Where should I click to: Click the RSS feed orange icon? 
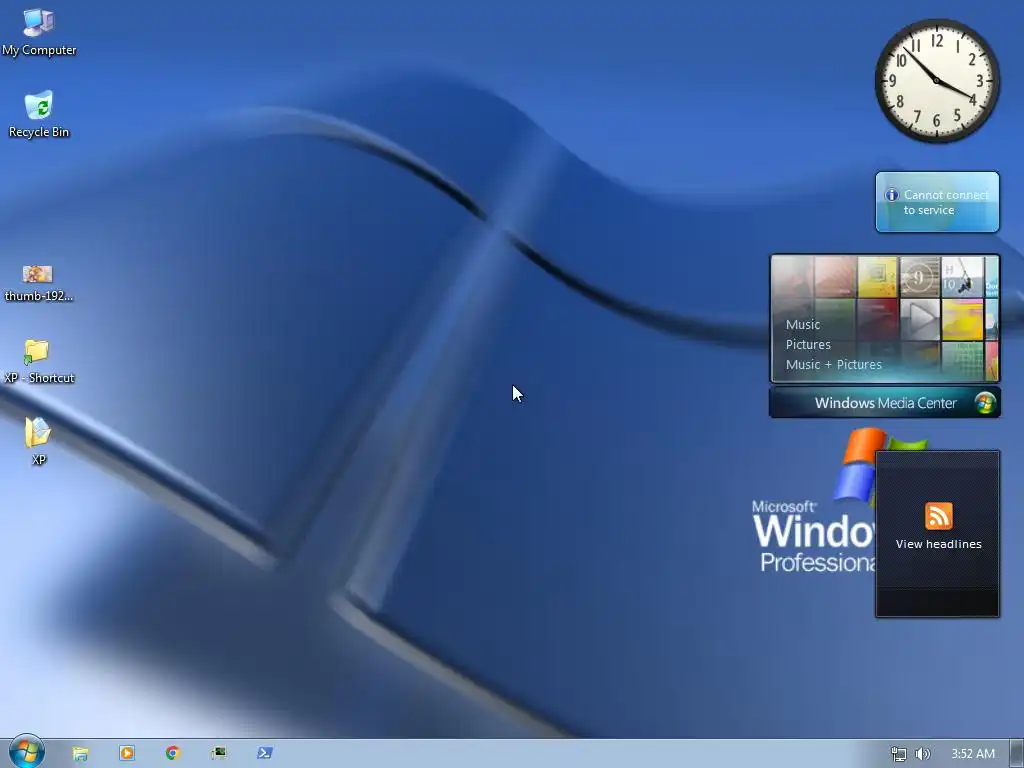coord(938,516)
